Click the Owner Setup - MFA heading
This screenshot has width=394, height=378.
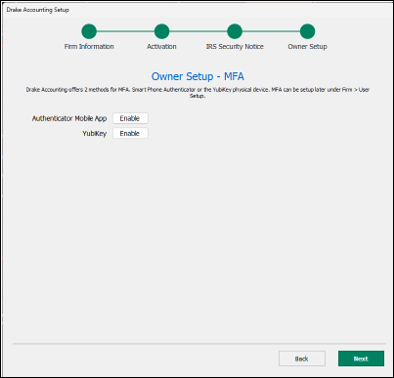pos(198,76)
